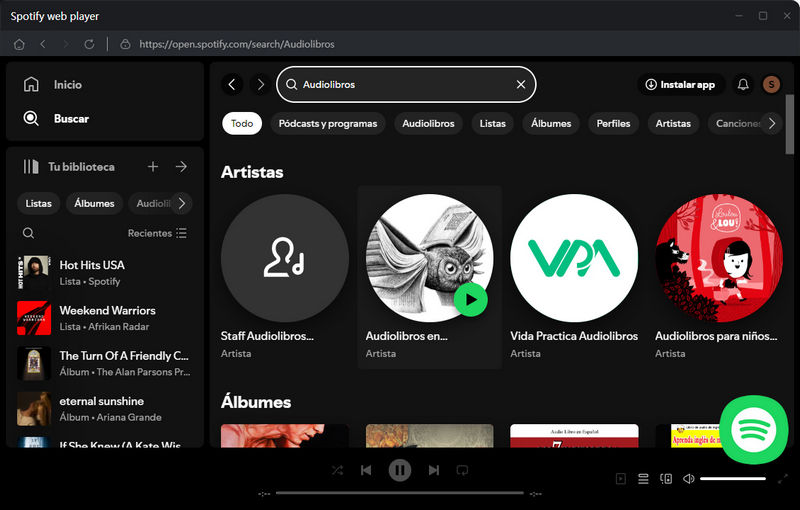Search within your library
Screen dimensions: 800x510
click(29, 233)
